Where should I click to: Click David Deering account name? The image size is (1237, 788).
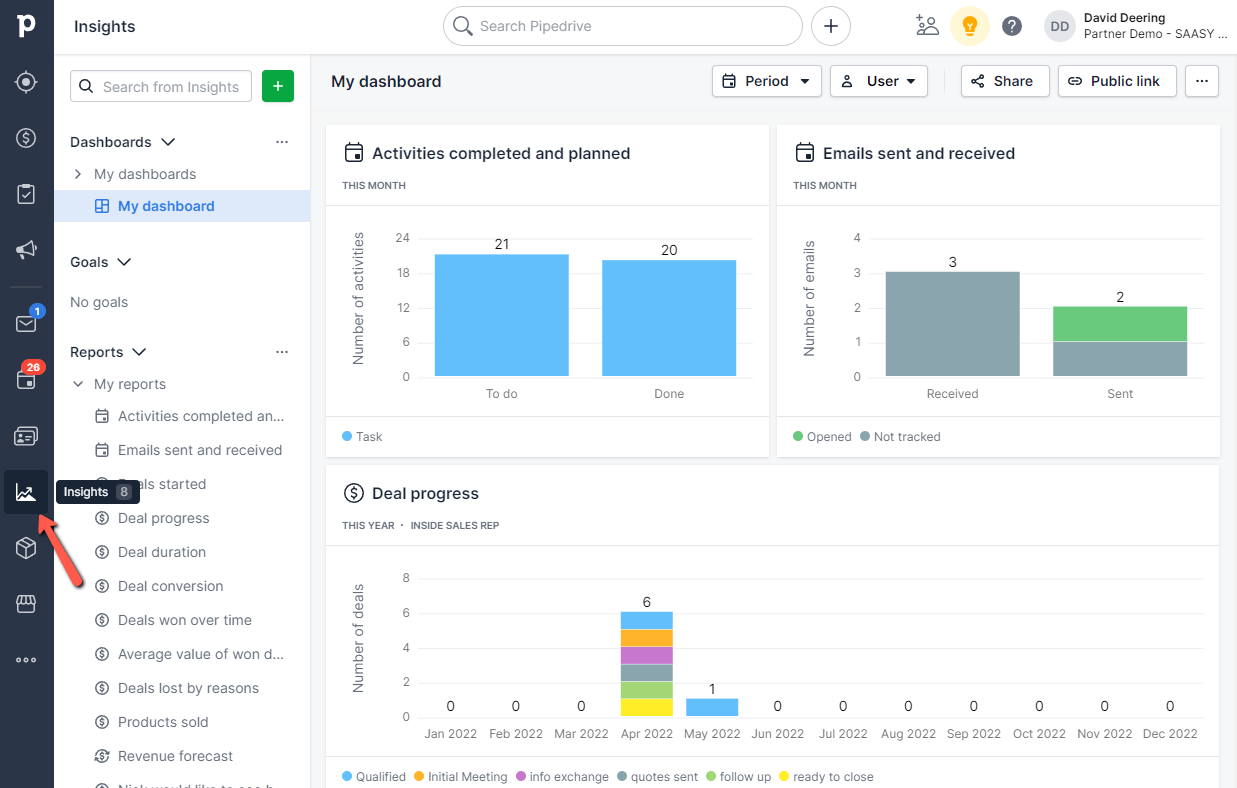(1126, 17)
